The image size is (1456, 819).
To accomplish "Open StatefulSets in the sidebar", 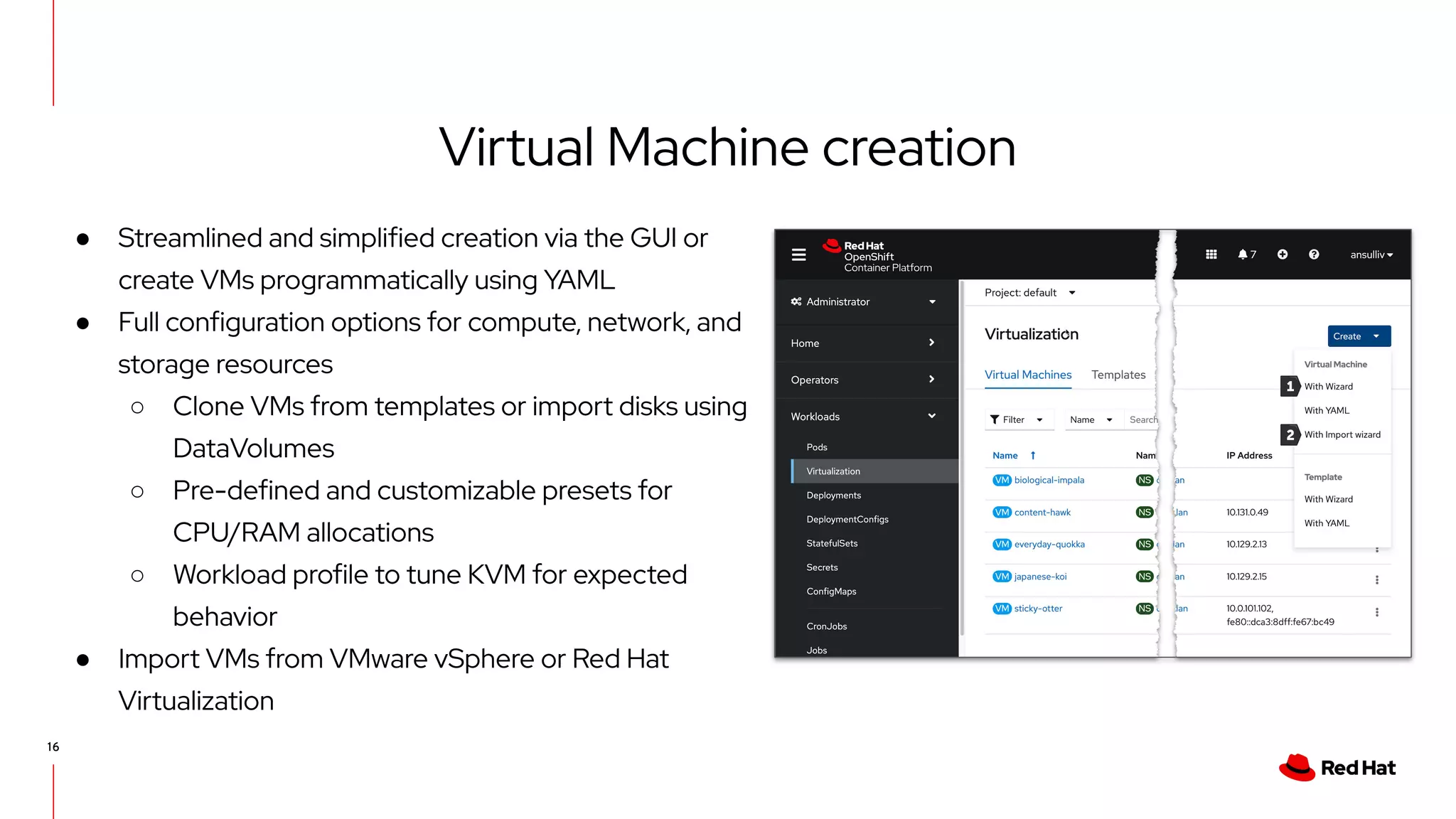I will coord(832,543).
